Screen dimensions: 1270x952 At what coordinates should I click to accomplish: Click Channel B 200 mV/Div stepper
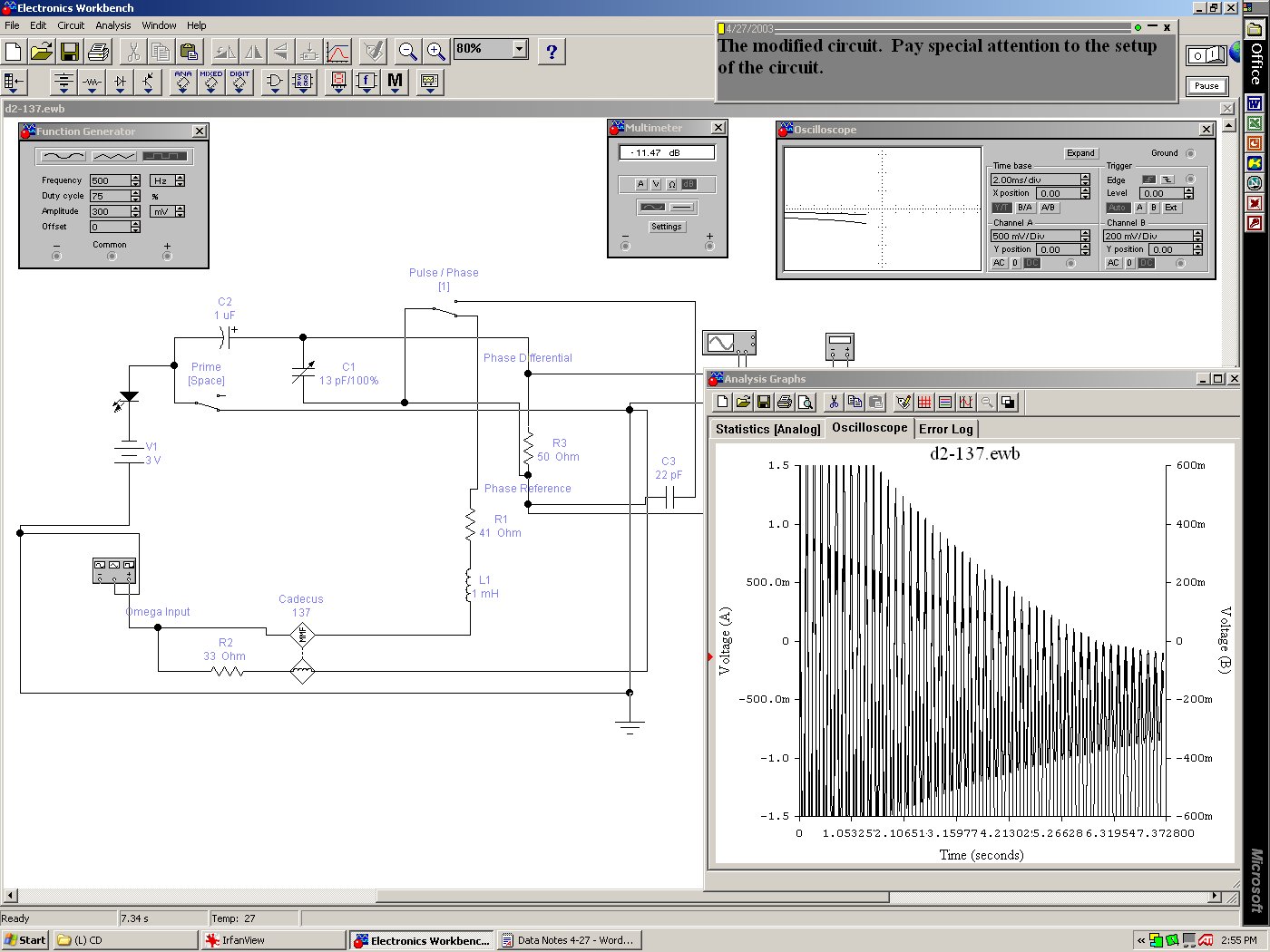click(x=1197, y=236)
